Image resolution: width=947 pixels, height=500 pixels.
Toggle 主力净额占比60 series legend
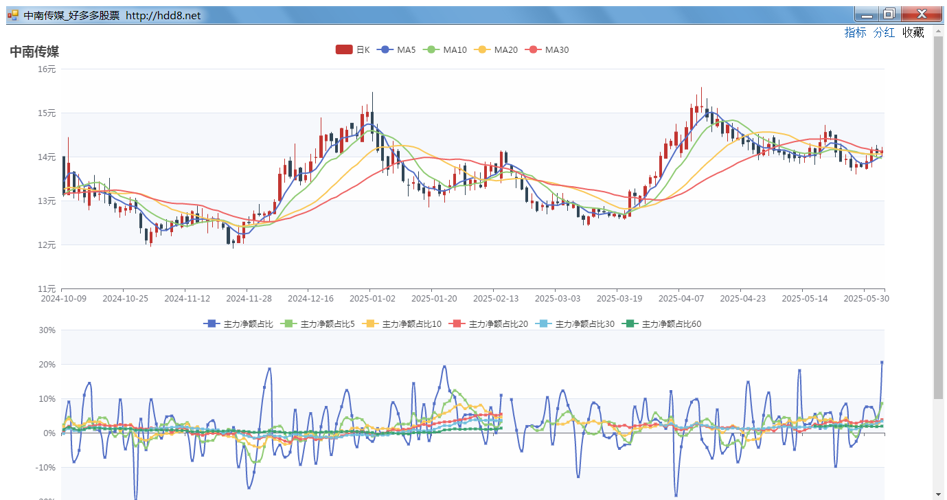pyautogui.click(x=661, y=324)
